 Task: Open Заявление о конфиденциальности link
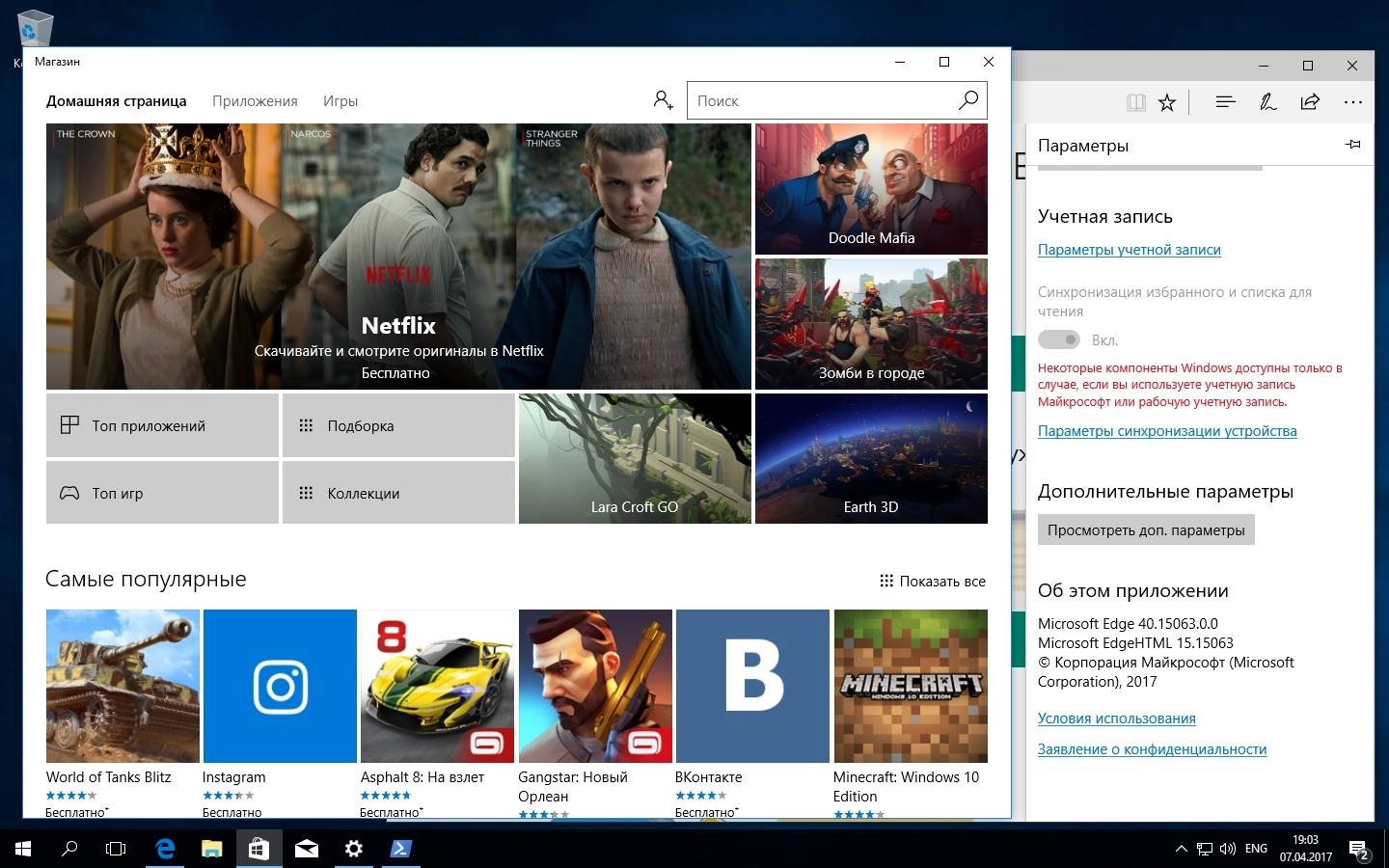1152,748
